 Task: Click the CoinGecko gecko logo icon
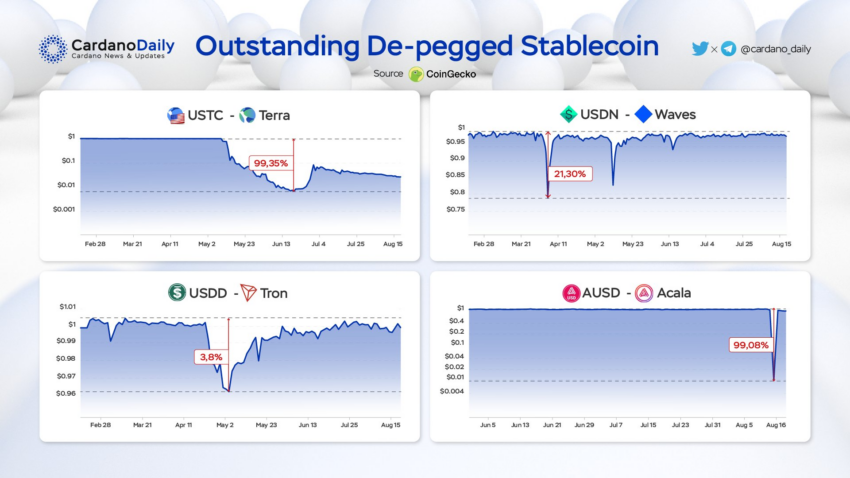(x=416, y=74)
